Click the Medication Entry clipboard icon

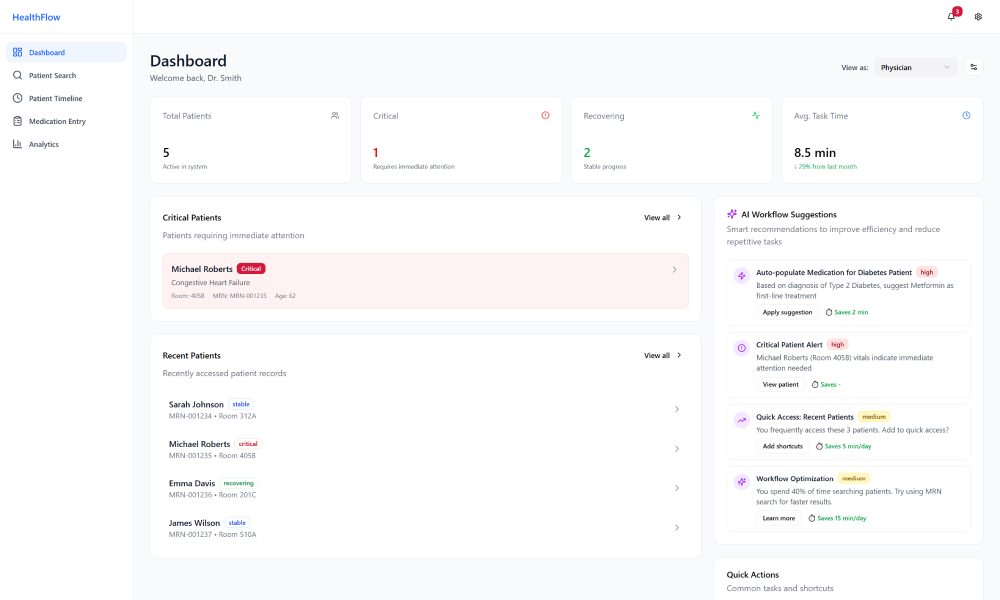[17, 121]
